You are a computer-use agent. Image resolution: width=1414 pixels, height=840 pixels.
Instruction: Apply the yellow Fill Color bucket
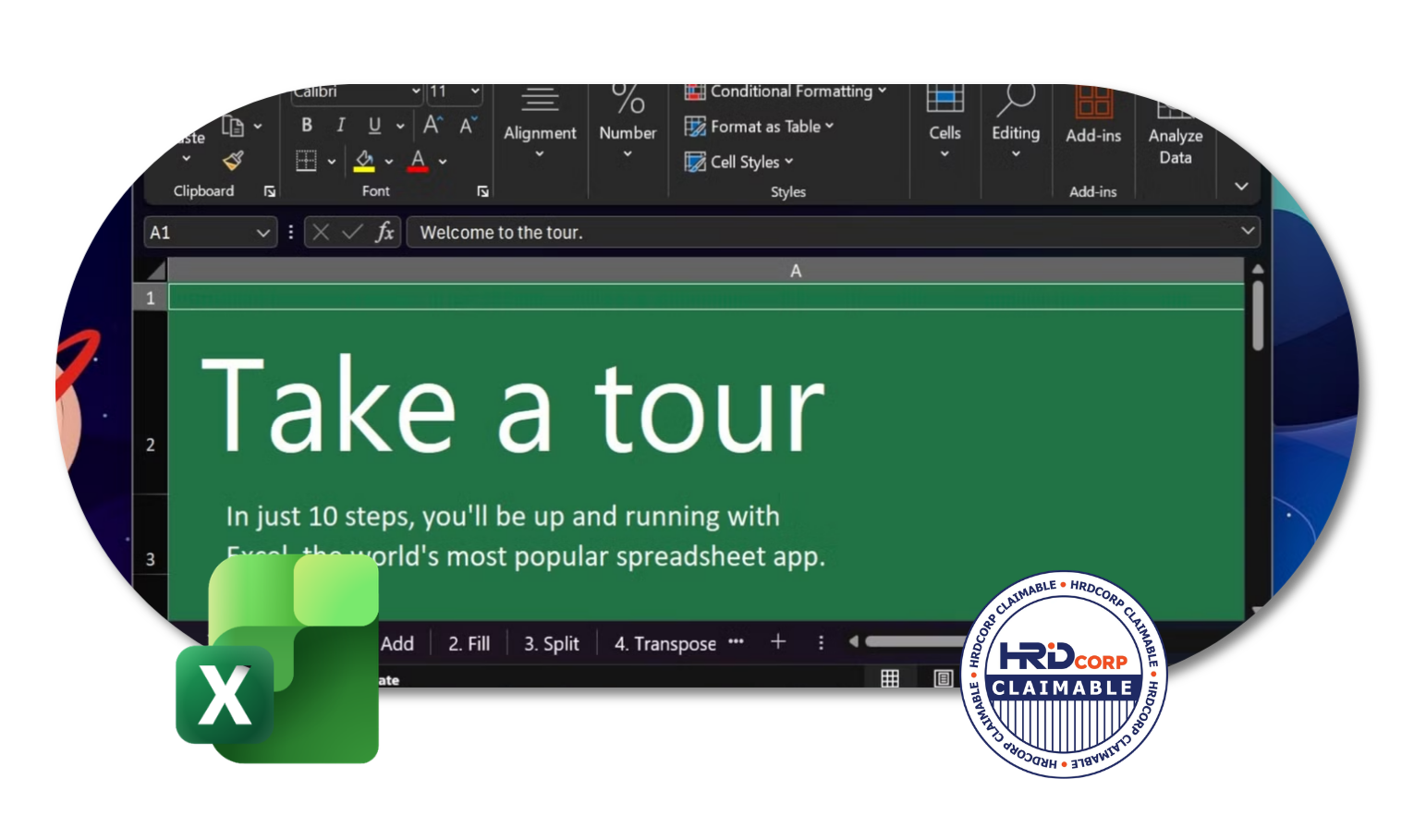365,161
